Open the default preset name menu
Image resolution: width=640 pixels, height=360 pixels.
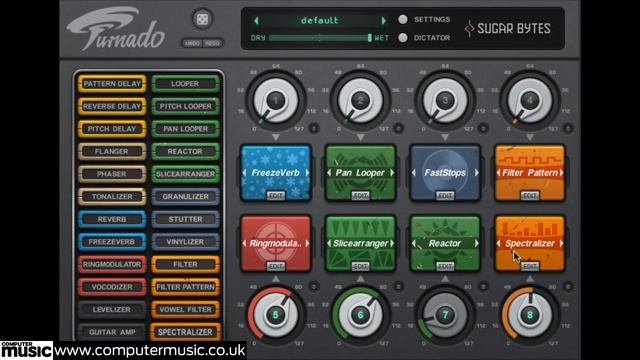click(x=320, y=20)
